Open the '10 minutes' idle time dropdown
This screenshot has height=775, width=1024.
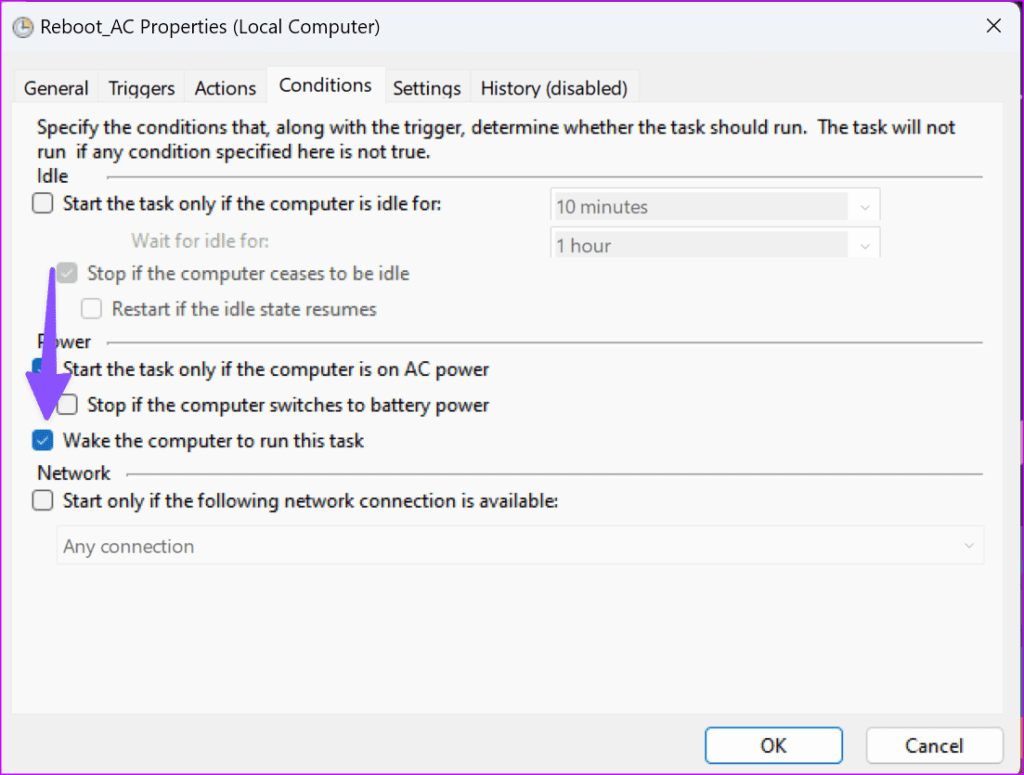pos(864,205)
